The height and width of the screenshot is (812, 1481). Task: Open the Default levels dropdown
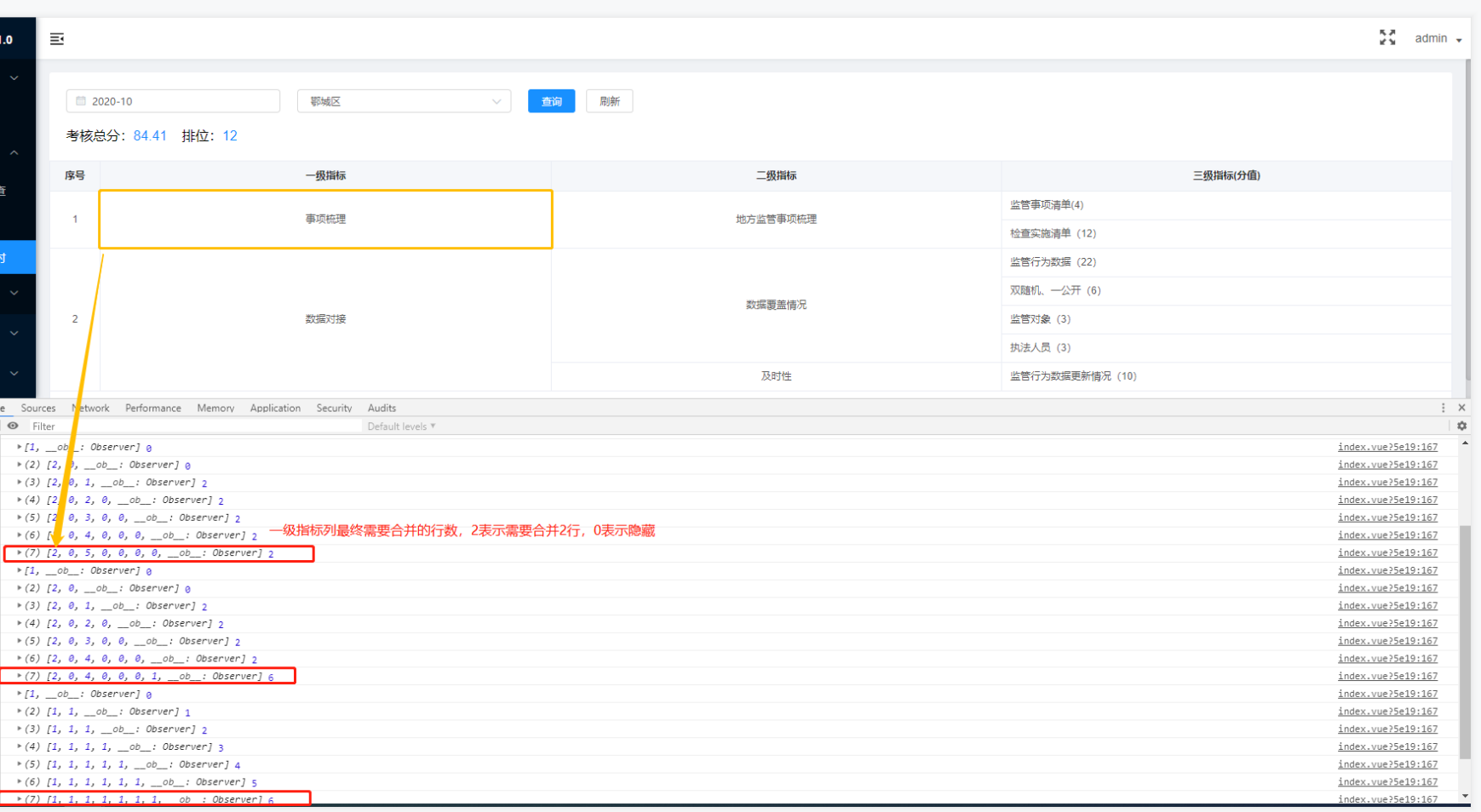click(x=401, y=426)
